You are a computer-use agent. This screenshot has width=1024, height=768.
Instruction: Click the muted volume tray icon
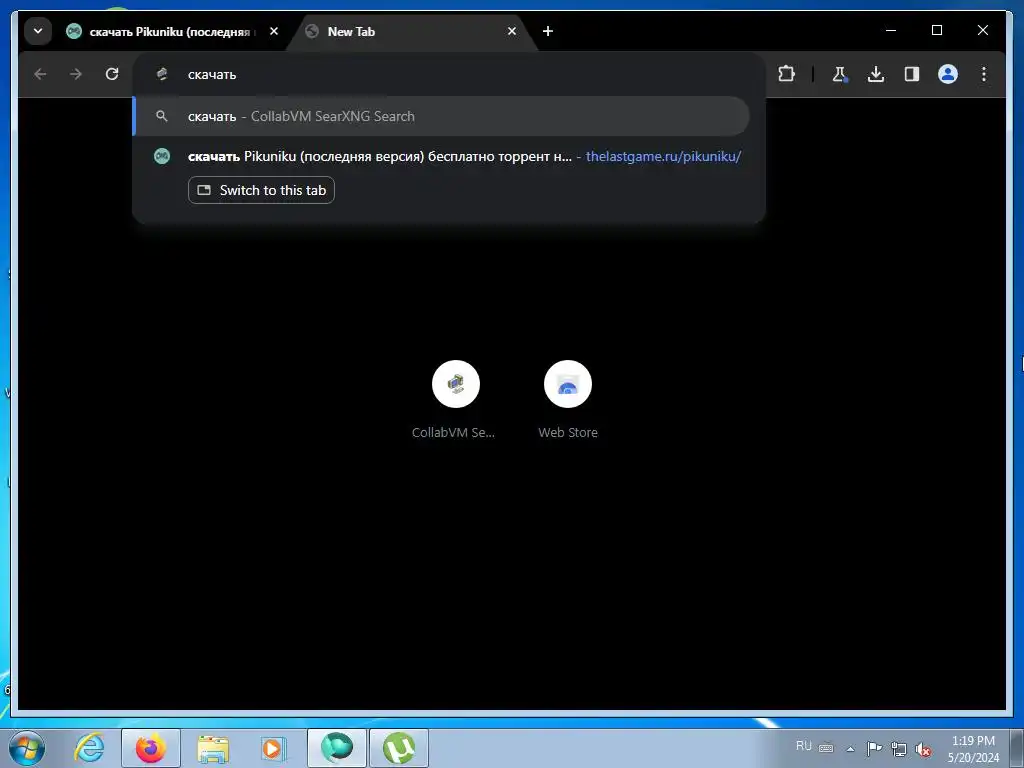pos(923,749)
